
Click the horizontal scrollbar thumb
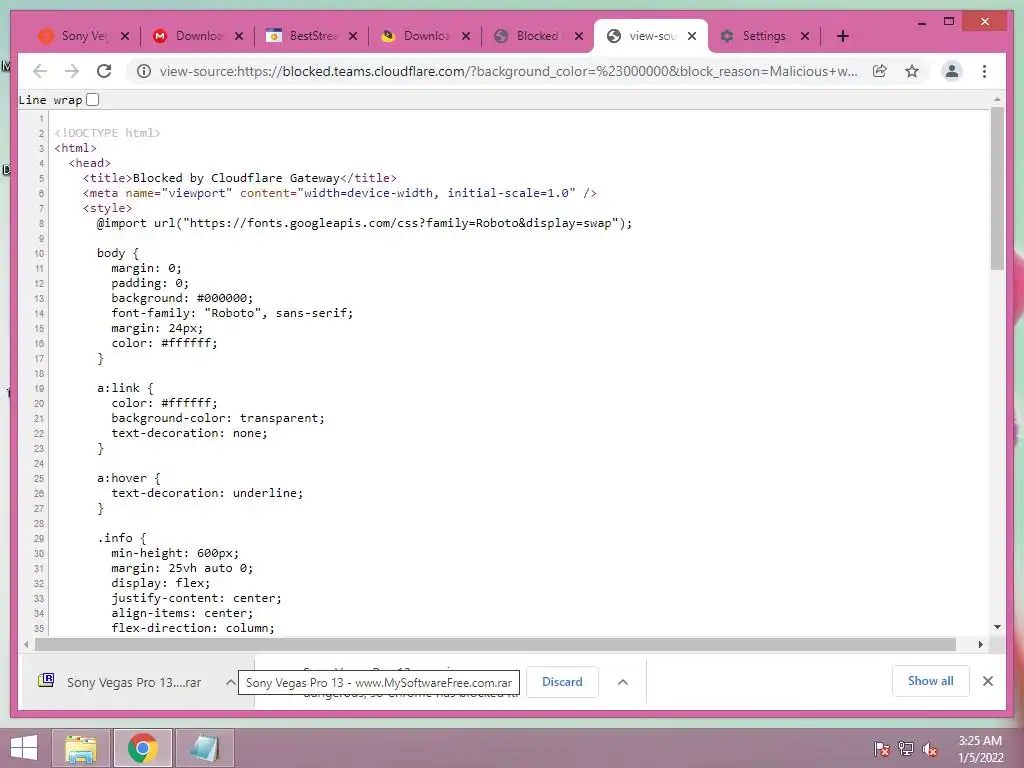pos(495,645)
